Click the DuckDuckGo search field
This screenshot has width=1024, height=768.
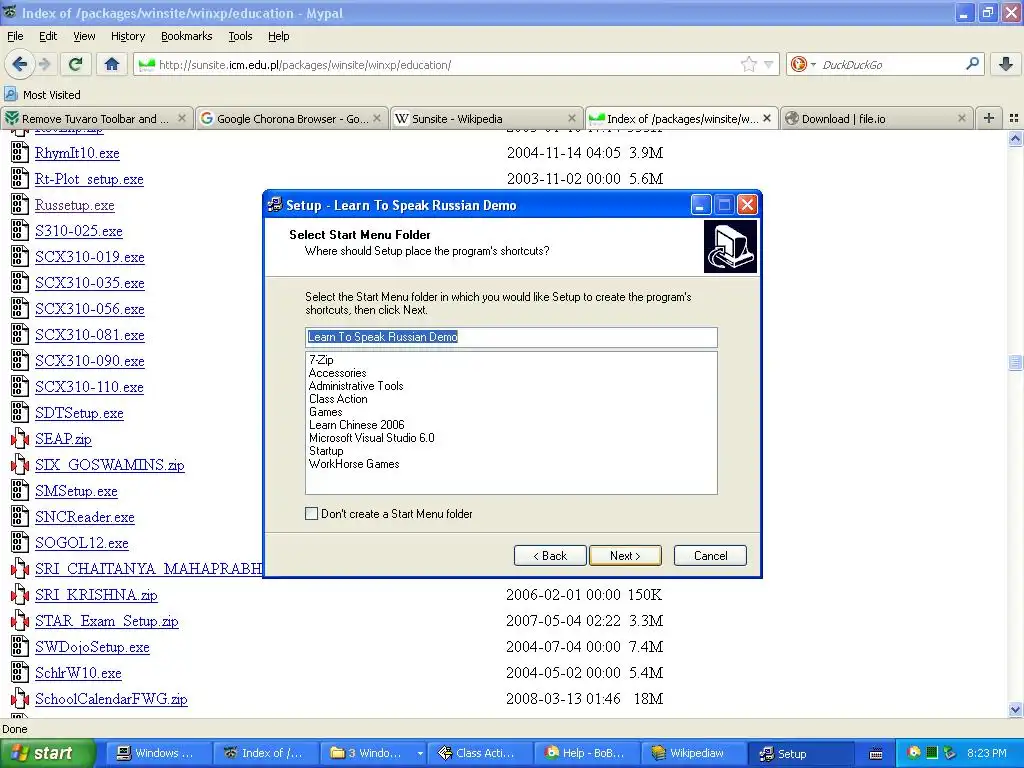(x=891, y=64)
